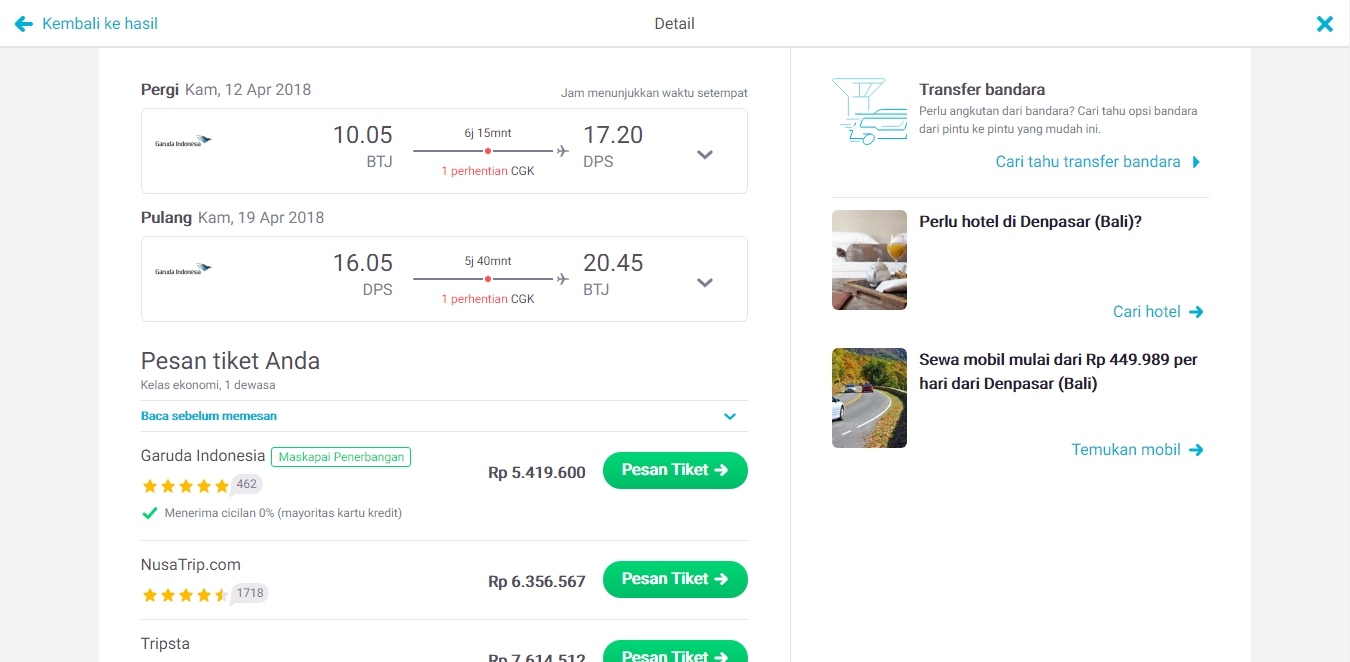Click the Garuda Indonesia logo on departure flight

coord(183,142)
